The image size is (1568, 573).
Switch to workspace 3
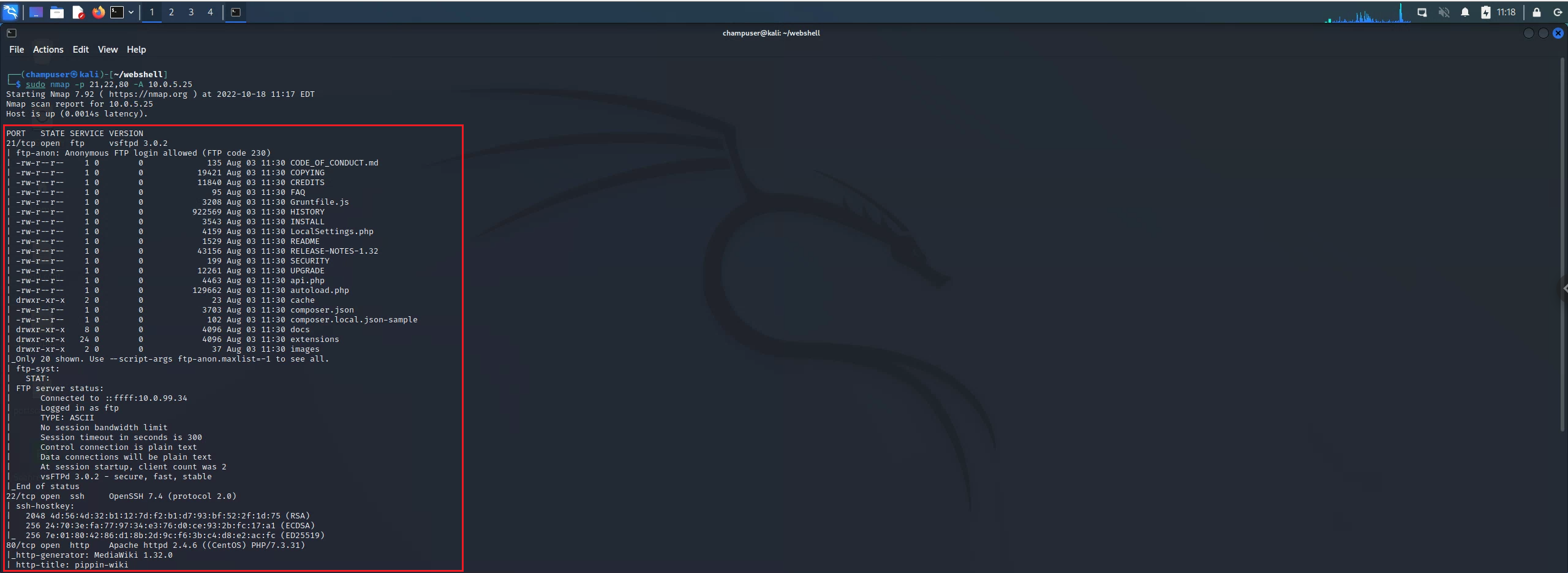[191, 12]
